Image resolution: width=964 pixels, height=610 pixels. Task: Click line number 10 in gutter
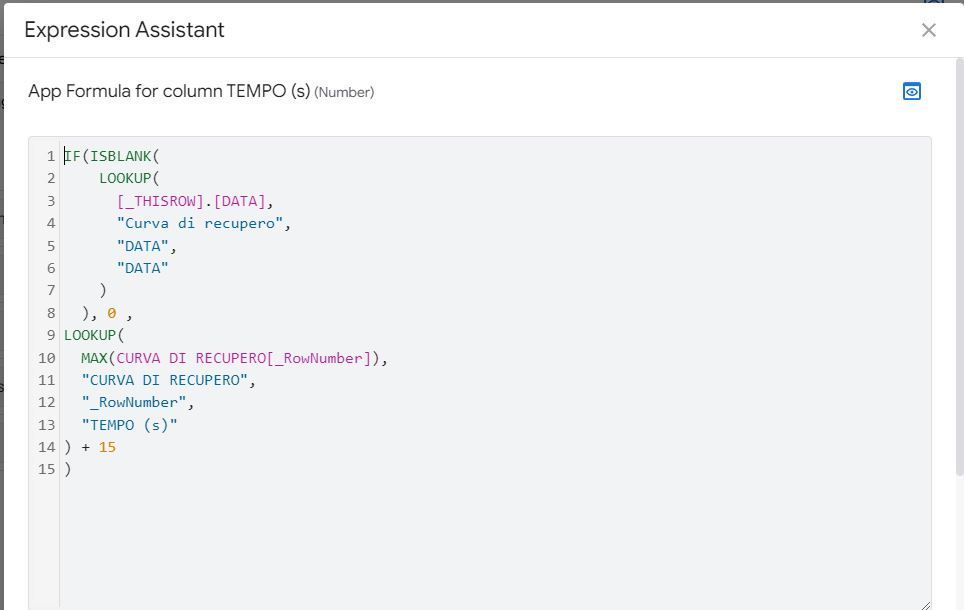tap(47, 358)
